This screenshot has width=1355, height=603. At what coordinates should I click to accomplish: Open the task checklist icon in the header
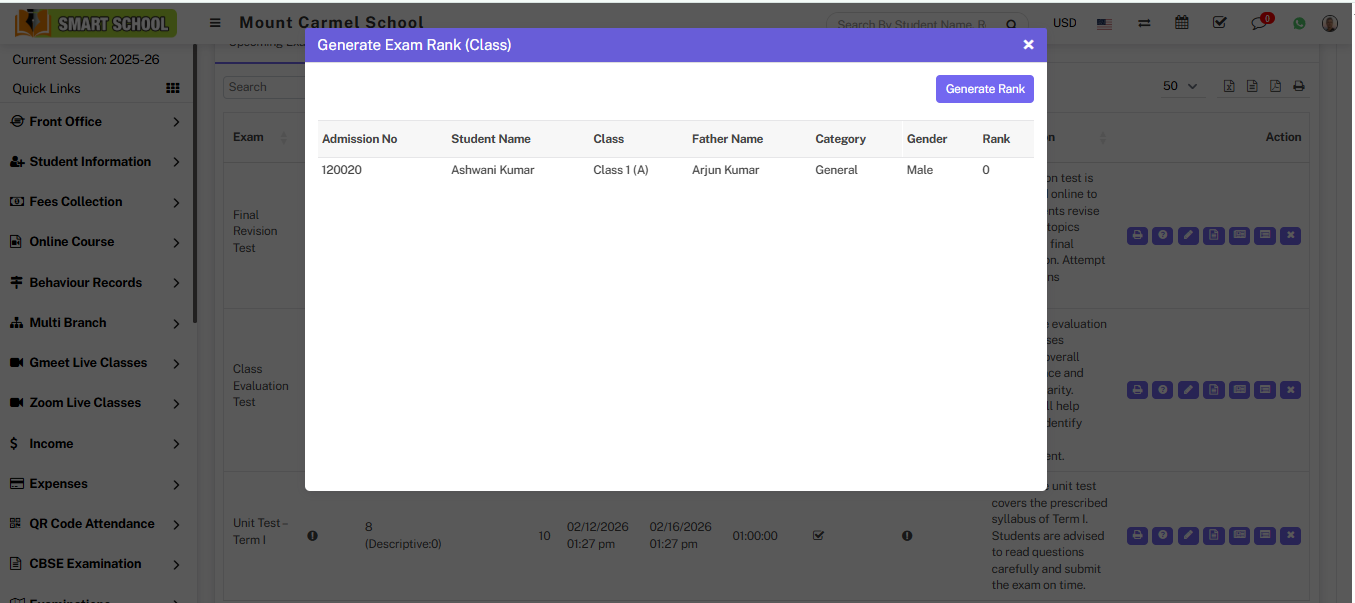click(1219, 23)
